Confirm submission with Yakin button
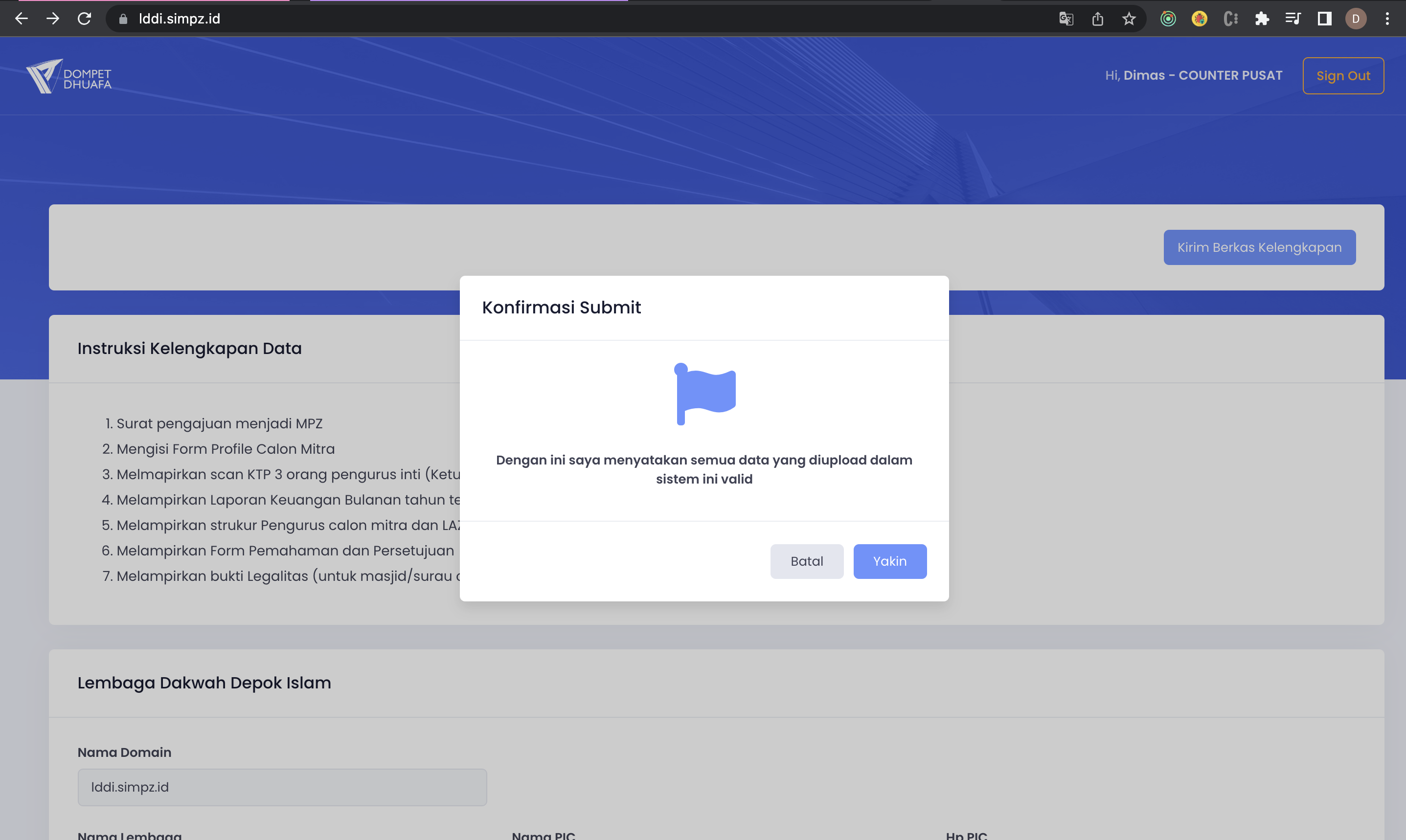Screen dimensions: 1406x840 coord(889,561)
